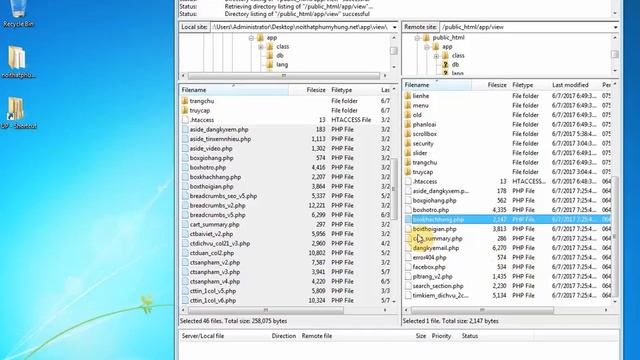Select remote boxgiohang.php file
This screenshot has width=640, height=360.
434,200
